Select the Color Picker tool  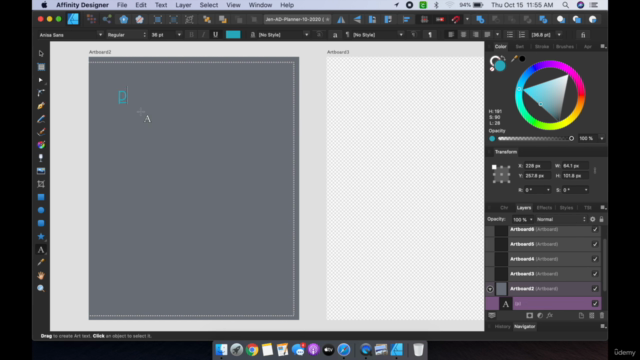(41, 262)
